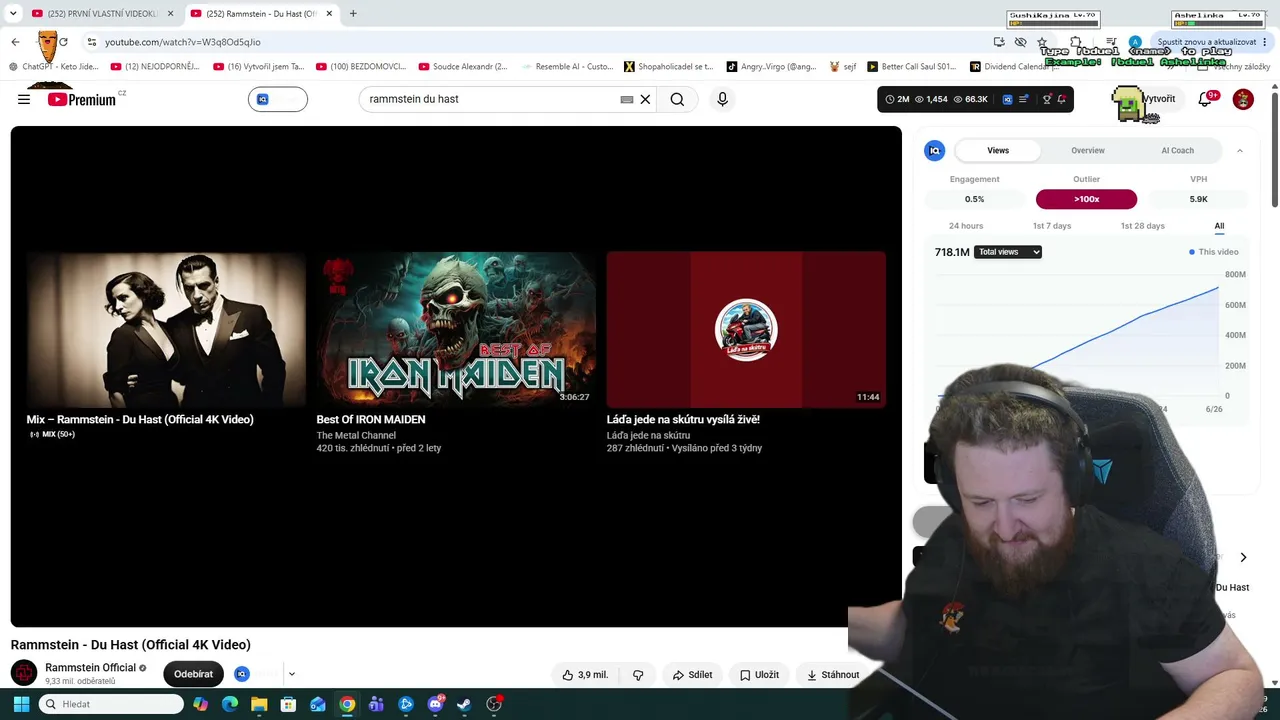Image resolution: width=1280 pixels, height=720 pixels.
Task: Open the account avatar menu
Action: [x=1243, y=99]
